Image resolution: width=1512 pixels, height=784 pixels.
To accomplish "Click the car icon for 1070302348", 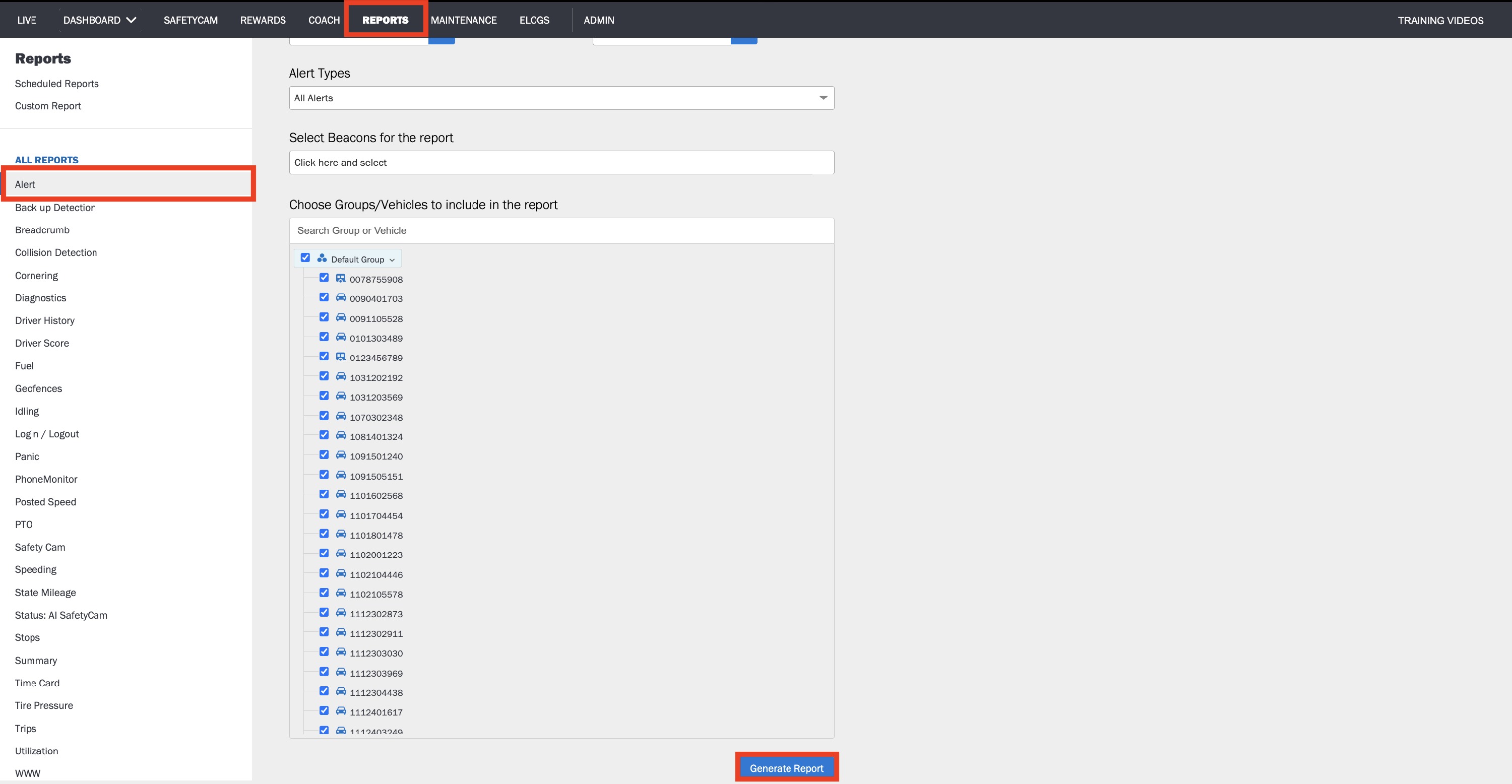I will 340,416.
